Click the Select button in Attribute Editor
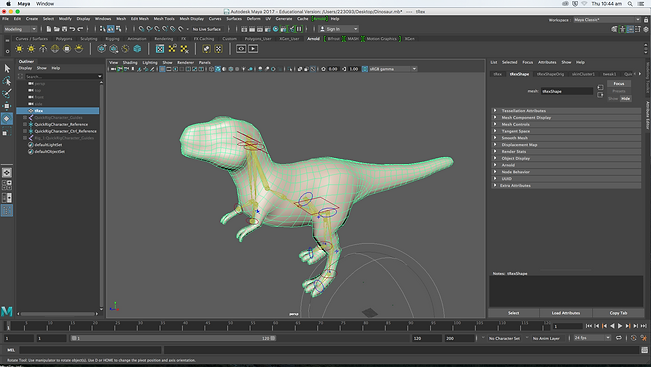The width and height of the screenshot is (651, 367). pos(514,313)
